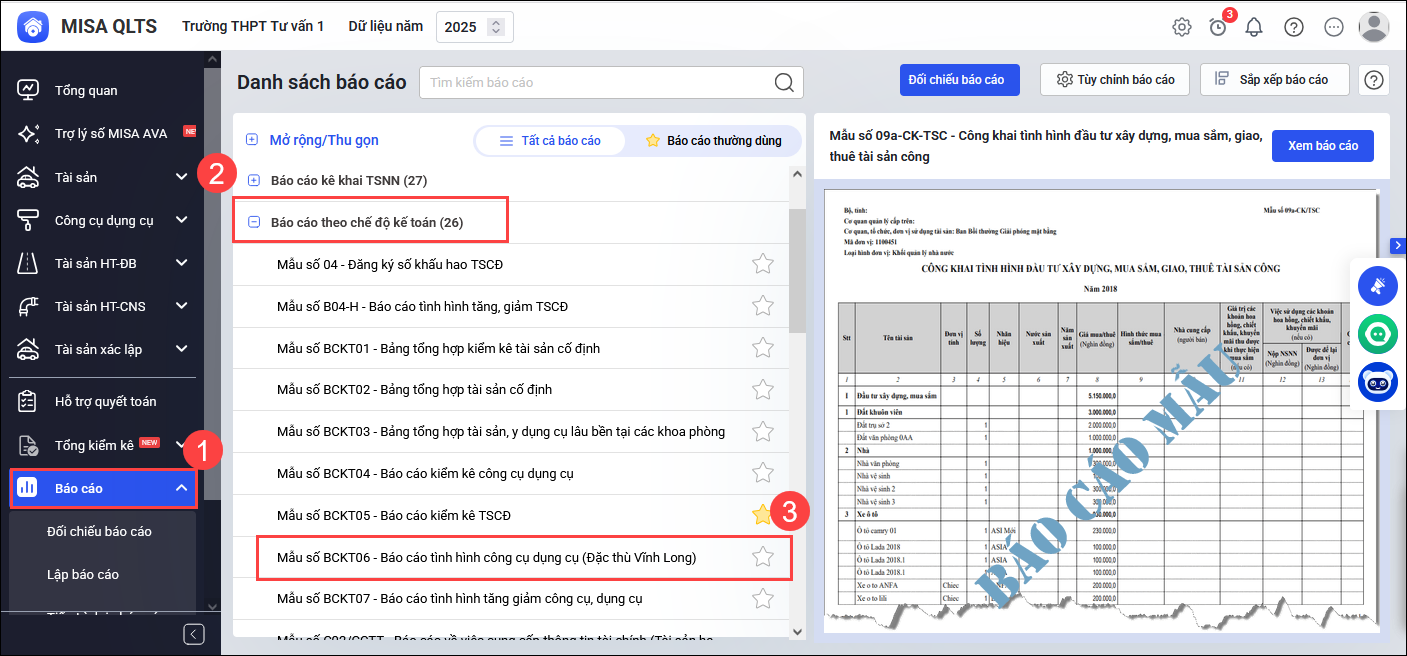Switch to Báo cáo thường dùng tab
This screenshot has height=656, width=1407.
[x=713, y=141]
